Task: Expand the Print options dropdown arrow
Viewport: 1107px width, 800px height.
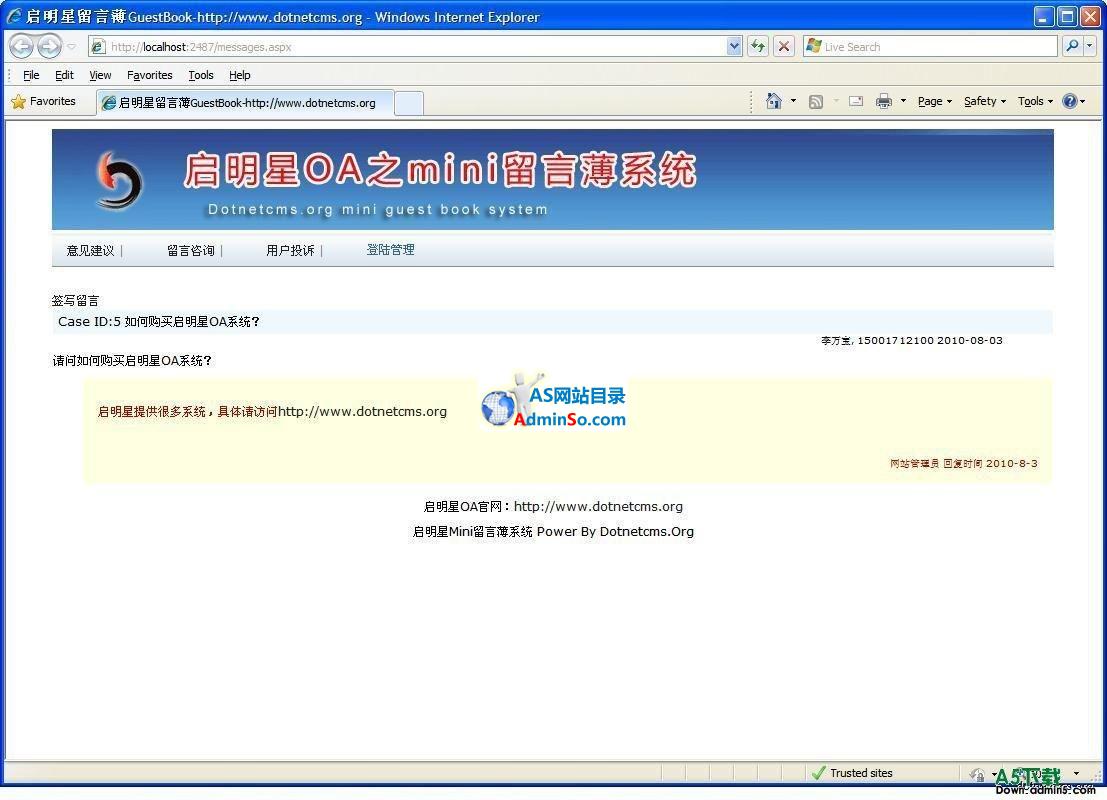Action: (x=903, y=102)
